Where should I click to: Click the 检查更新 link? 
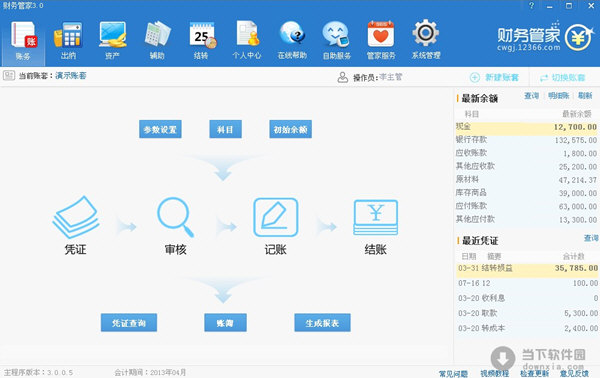point(535,373)
